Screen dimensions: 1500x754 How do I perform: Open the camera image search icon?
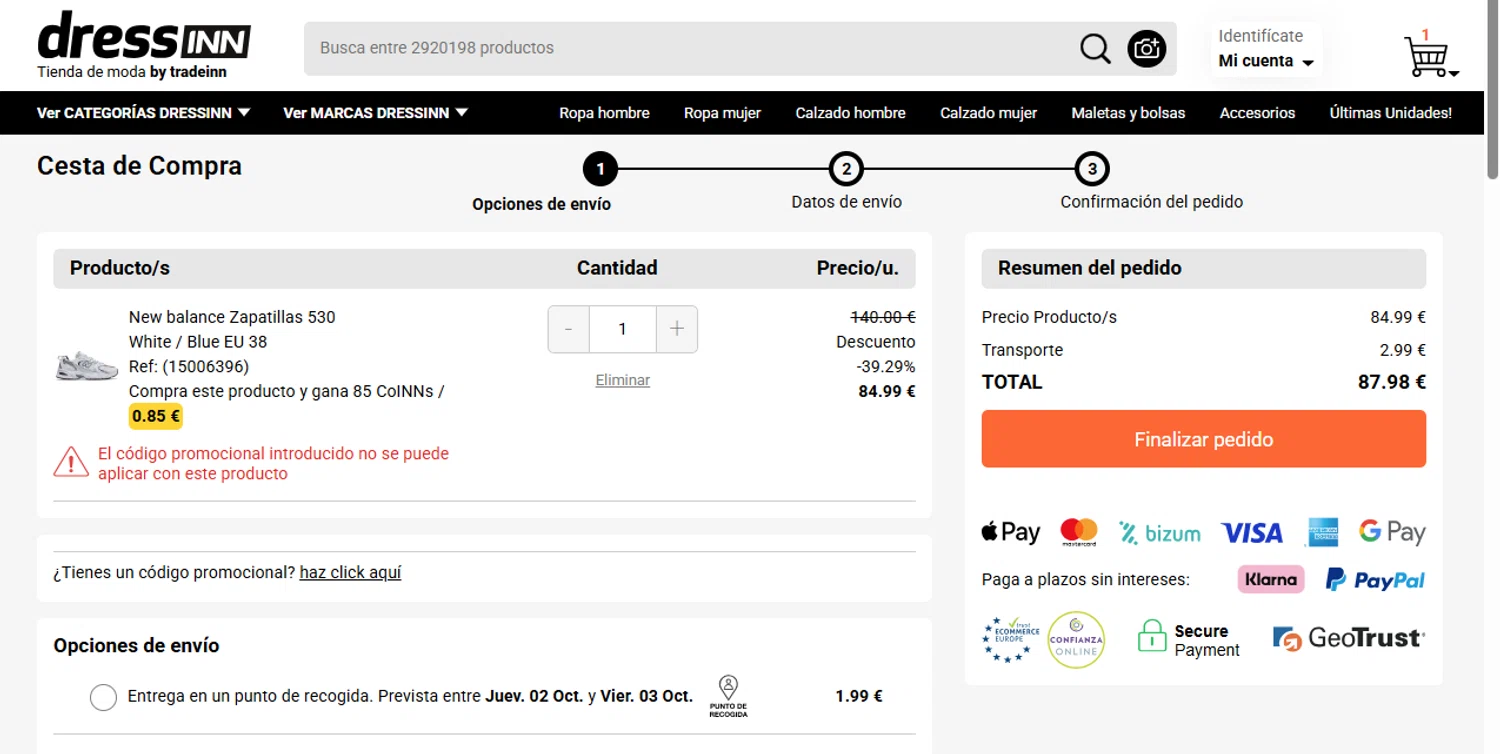[1147, 48]
